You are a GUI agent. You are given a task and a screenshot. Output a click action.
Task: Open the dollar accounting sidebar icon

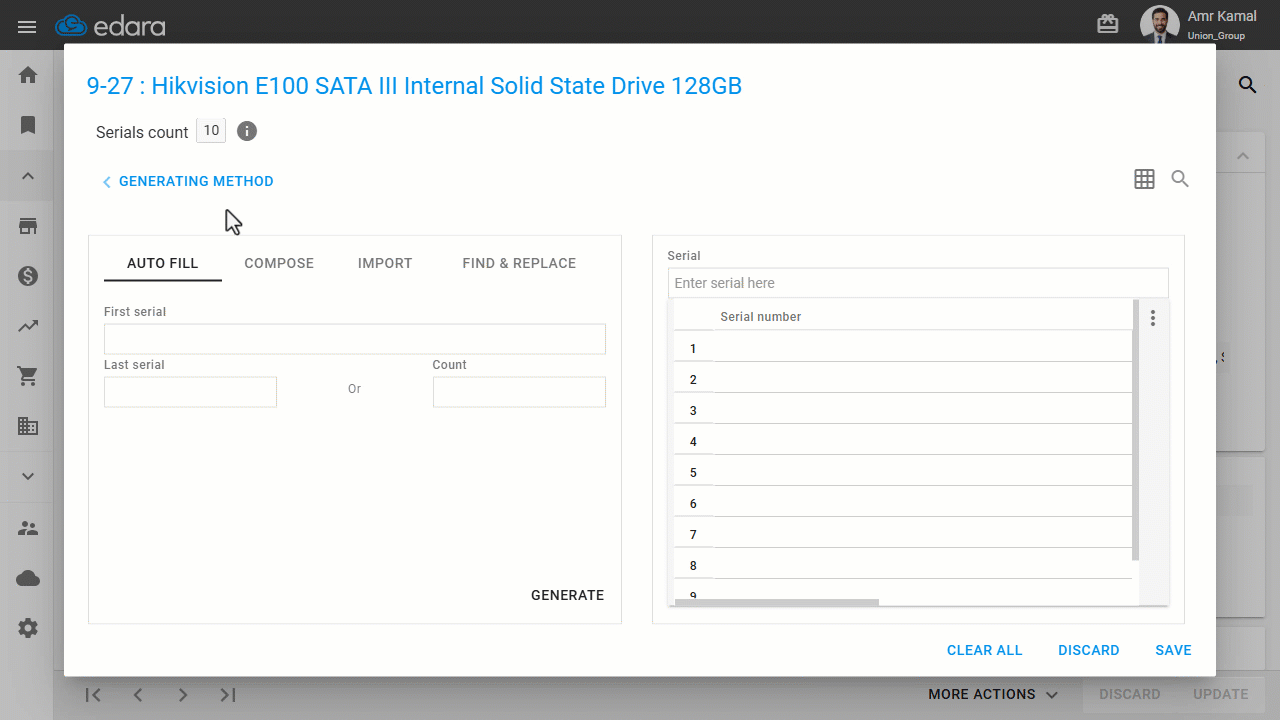[x=28, y=276]
